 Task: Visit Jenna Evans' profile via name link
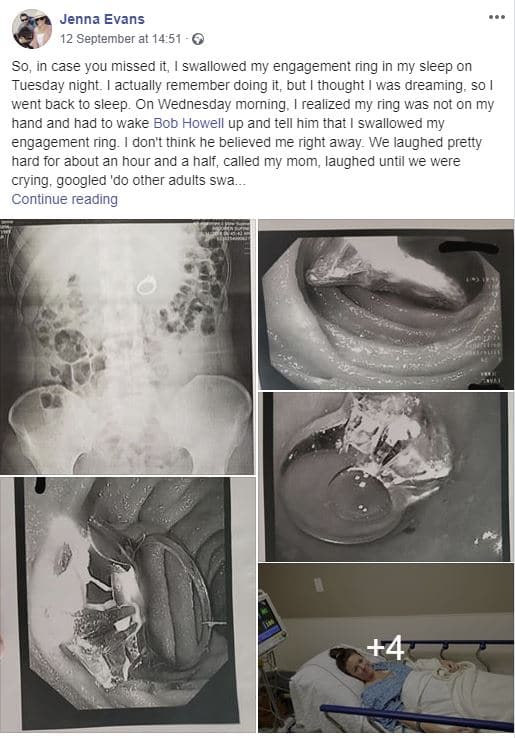point(102,19)
